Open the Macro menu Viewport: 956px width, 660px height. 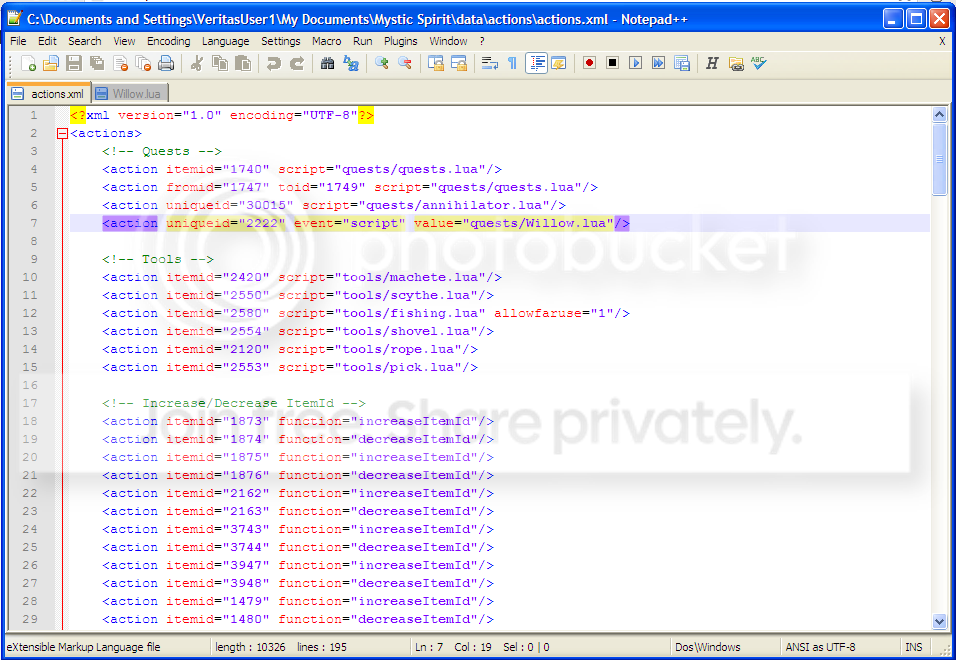tap(327, 41)
